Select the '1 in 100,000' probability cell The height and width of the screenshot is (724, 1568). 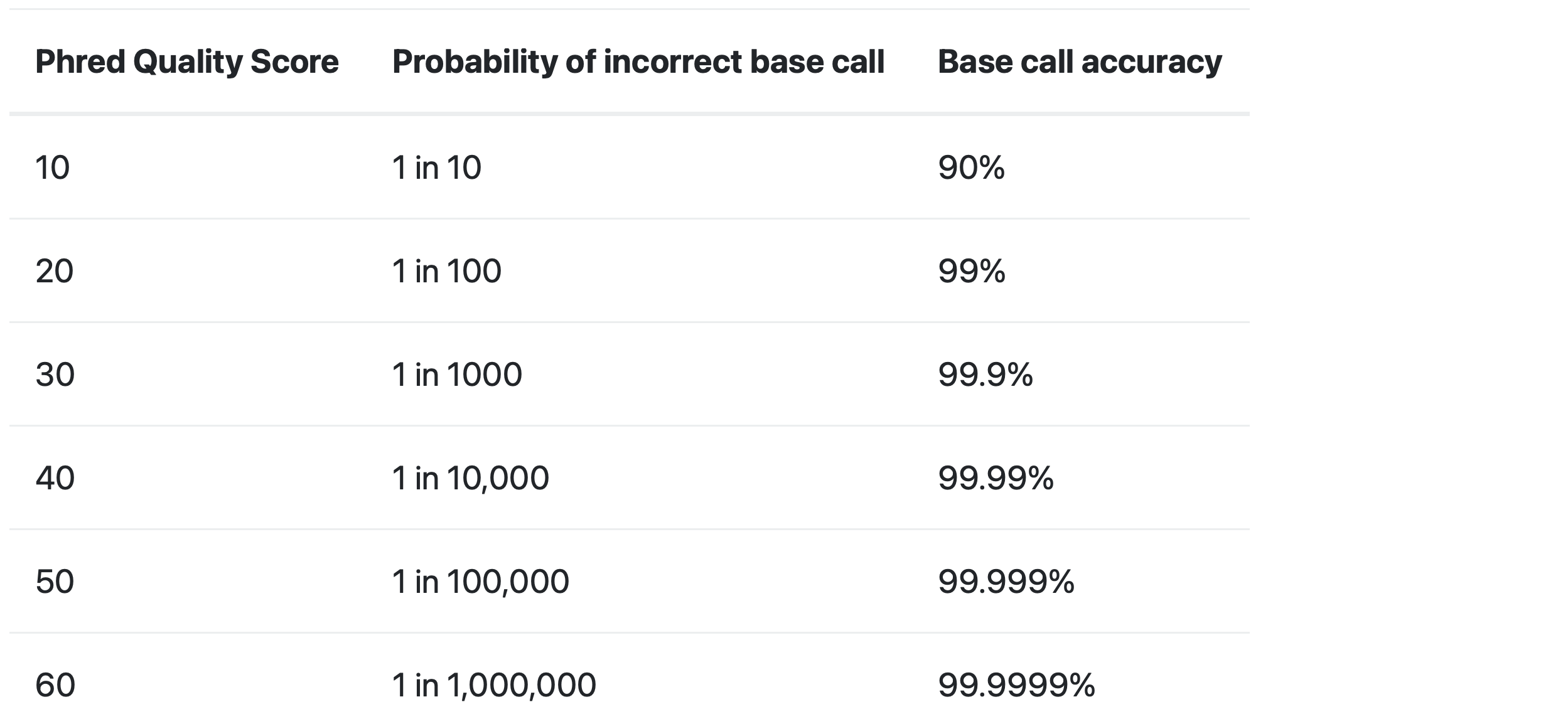coord(480,582)
